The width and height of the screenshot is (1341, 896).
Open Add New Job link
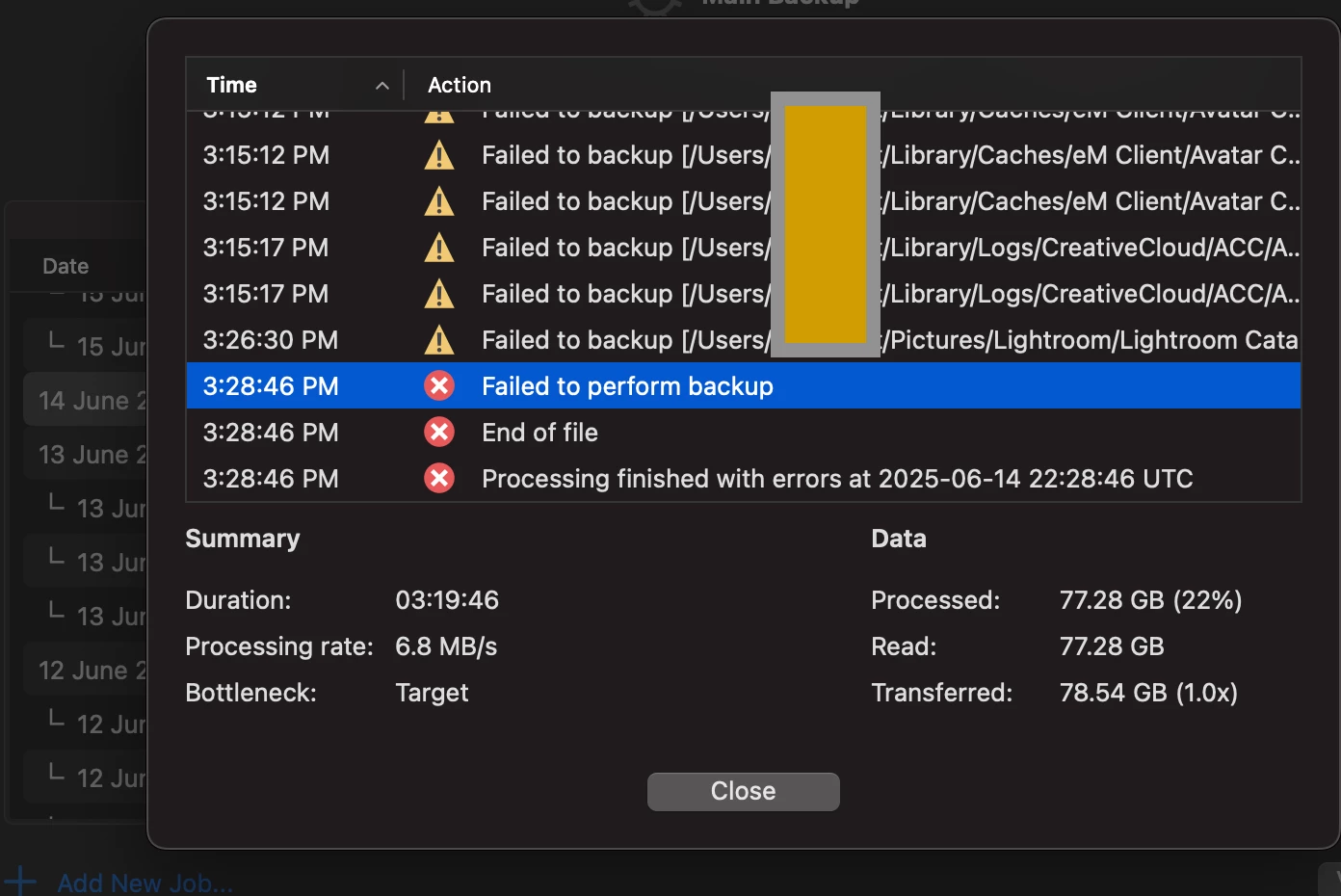(x=145, y=883)
